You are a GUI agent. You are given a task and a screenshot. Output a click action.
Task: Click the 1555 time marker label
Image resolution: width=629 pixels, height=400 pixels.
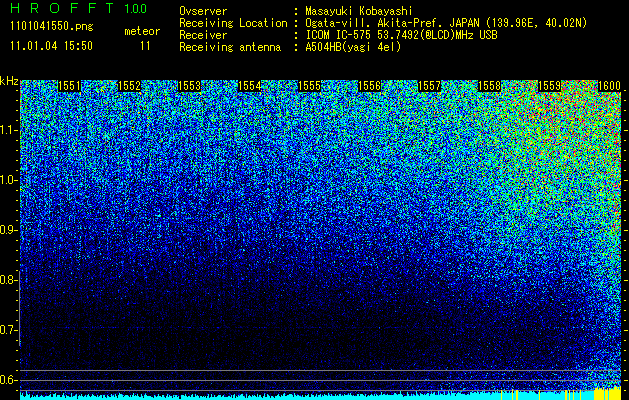(x=310, y=86)
